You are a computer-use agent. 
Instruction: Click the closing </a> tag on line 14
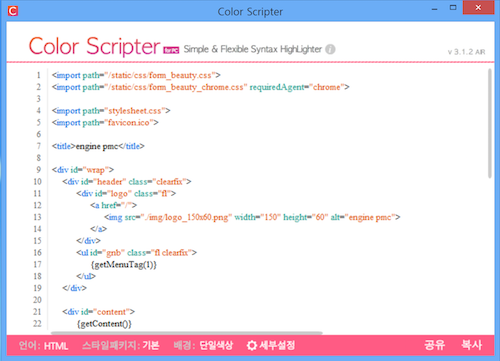click(99, 229)
